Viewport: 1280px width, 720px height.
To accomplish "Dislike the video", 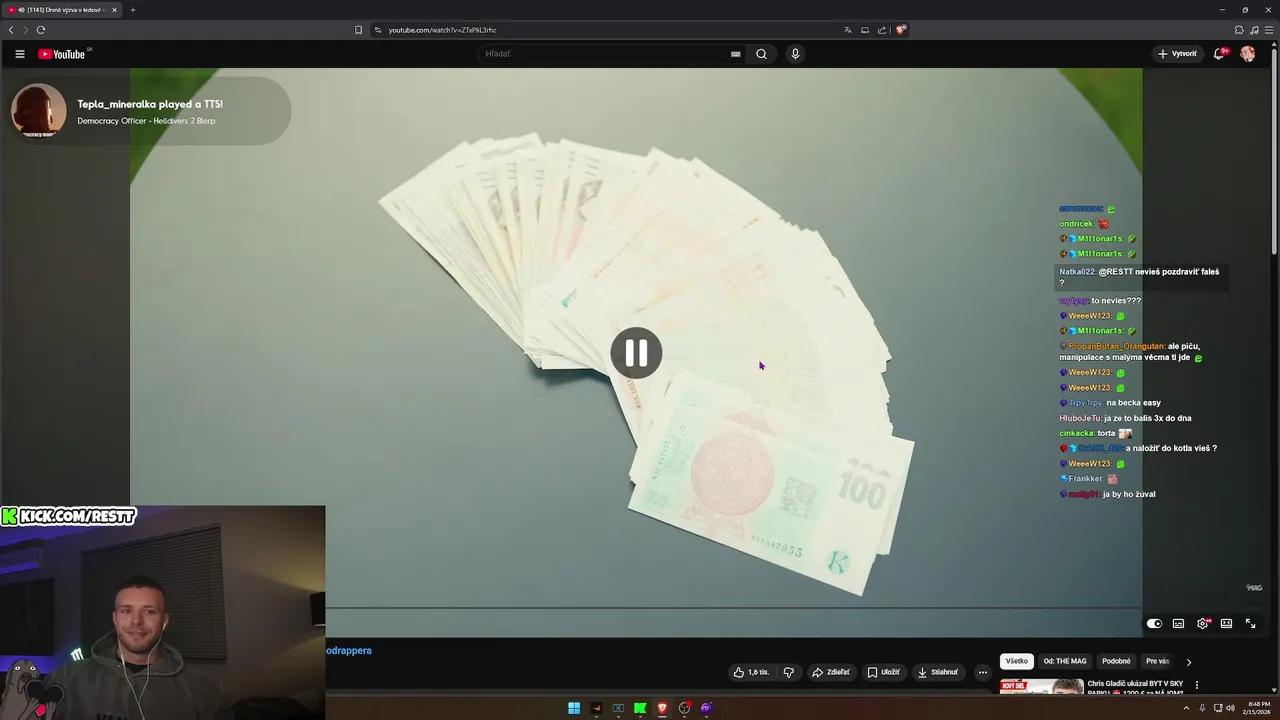I will pyautogui.click(x=788, y=672).
